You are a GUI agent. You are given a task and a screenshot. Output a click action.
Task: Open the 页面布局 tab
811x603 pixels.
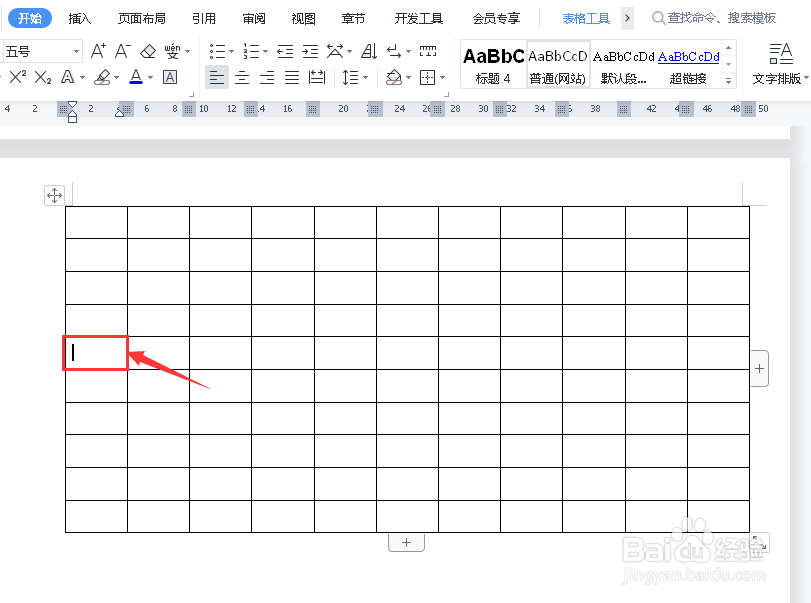[142, 19]
